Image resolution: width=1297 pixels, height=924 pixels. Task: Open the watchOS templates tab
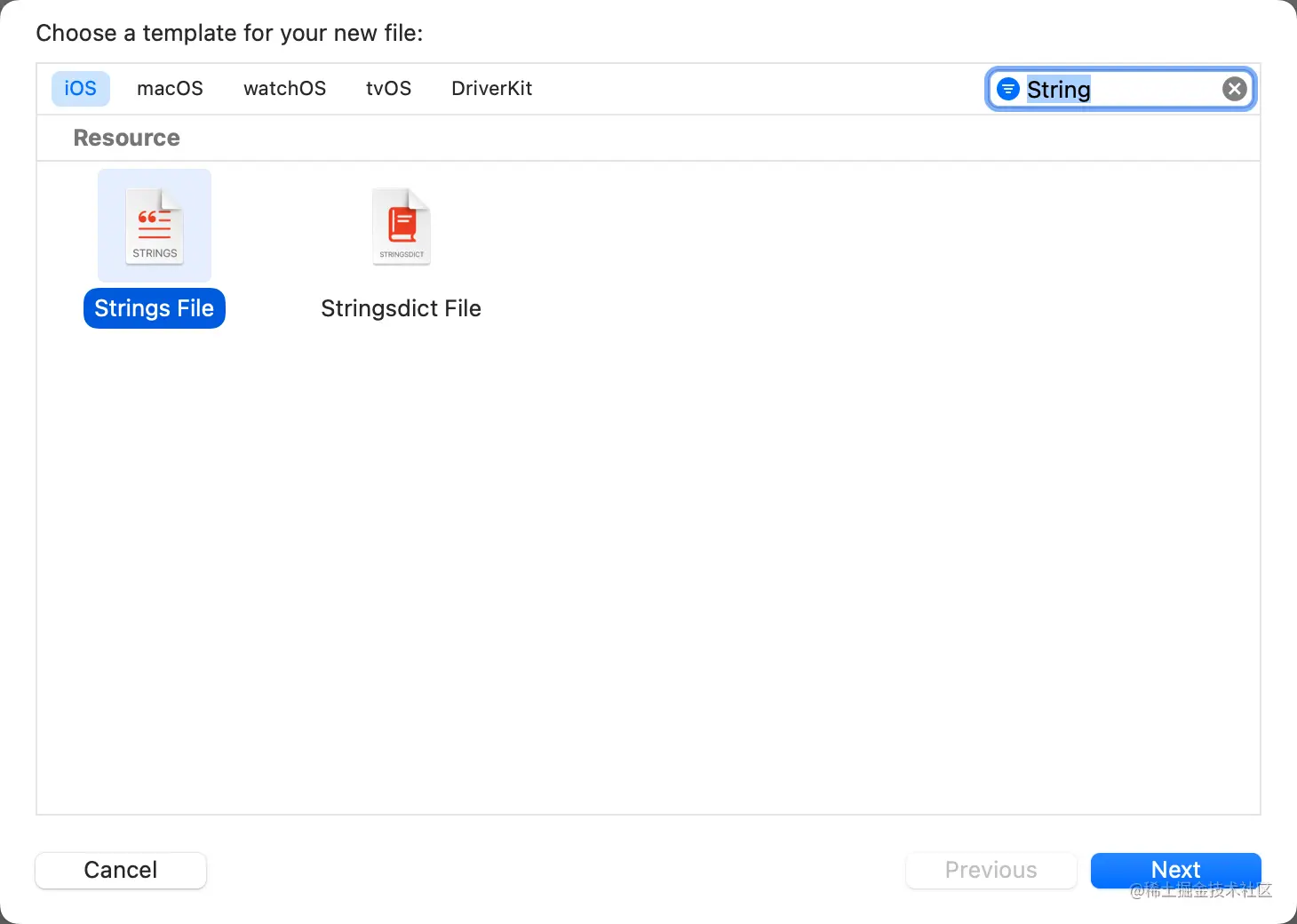pos(284,89)
